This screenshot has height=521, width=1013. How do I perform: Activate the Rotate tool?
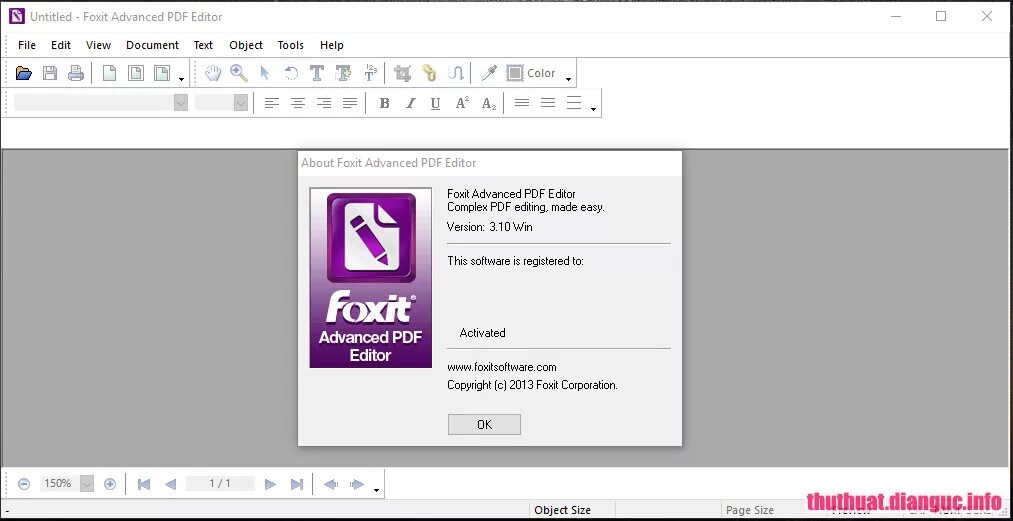[291, 73]
